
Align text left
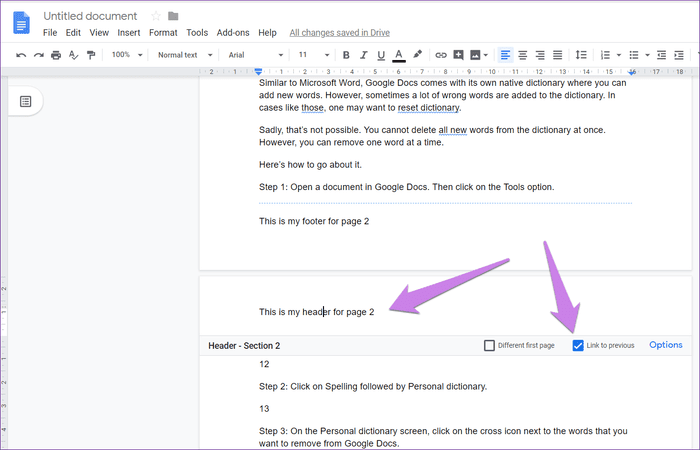pyautogui.click(x=505, y=55)
